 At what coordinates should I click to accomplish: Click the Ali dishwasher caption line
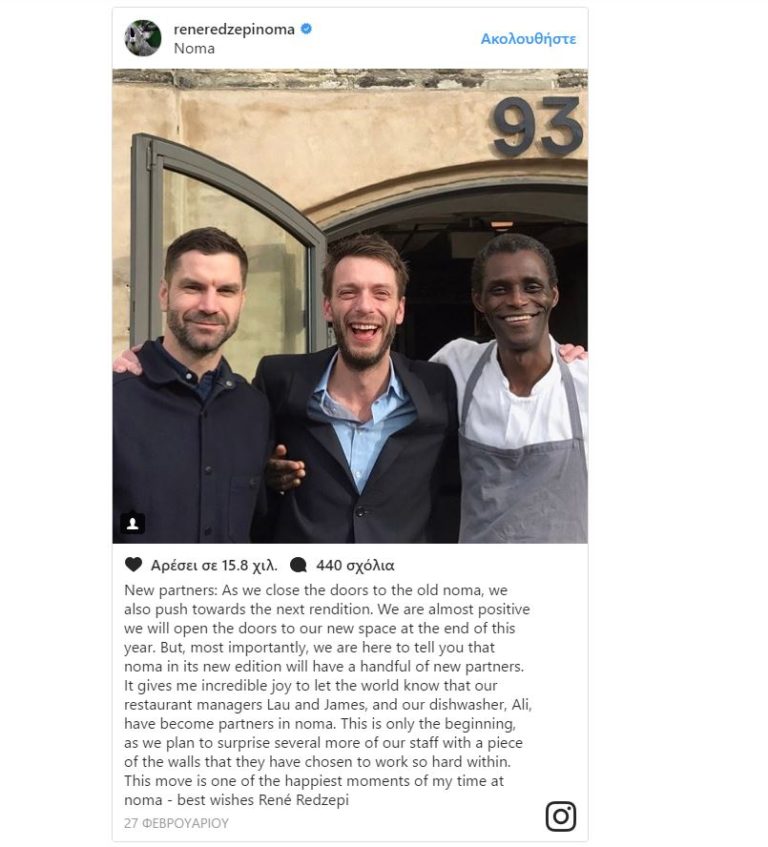click(x=328, y=704)
